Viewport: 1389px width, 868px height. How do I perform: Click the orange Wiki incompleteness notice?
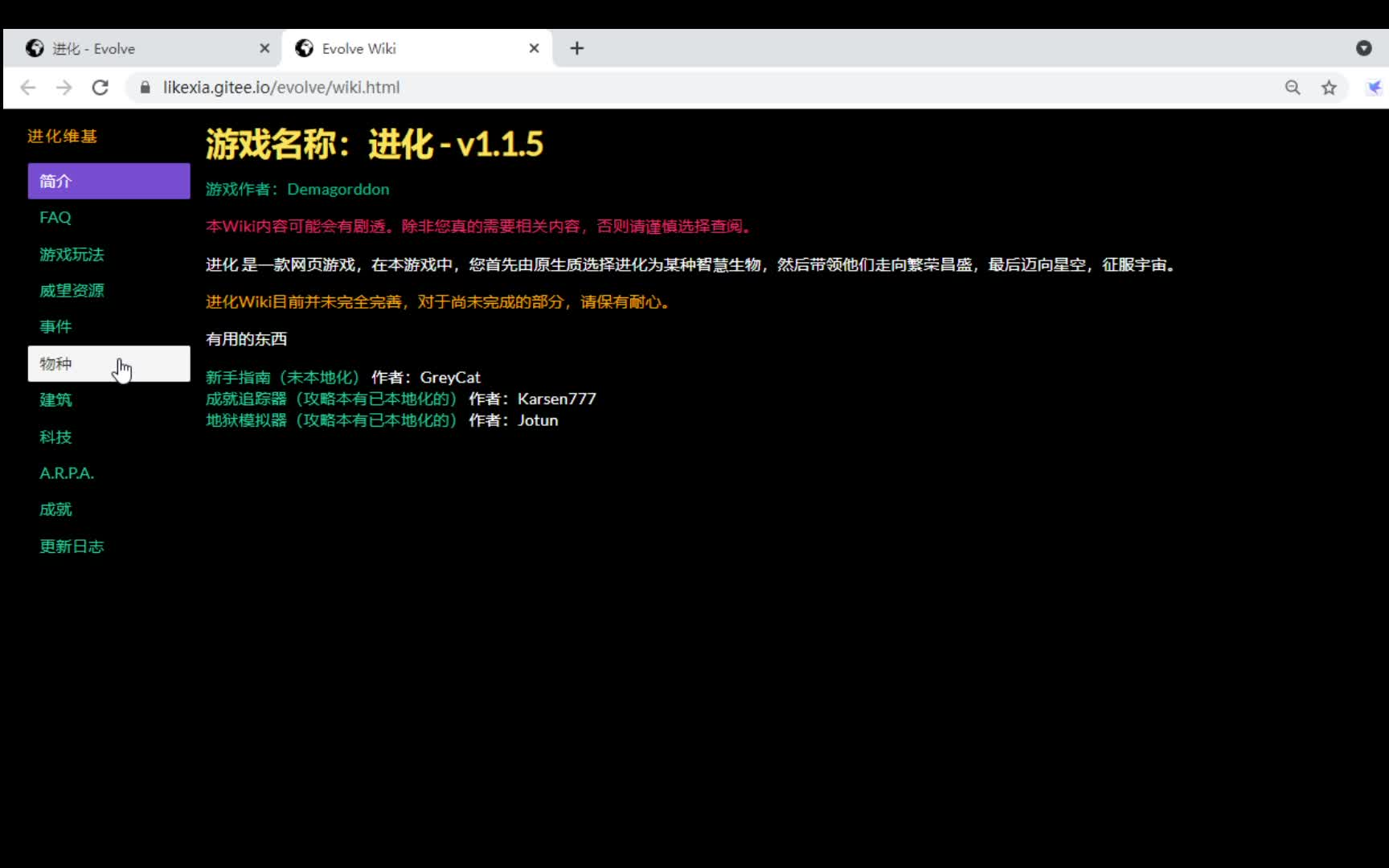tap(439, 302)
